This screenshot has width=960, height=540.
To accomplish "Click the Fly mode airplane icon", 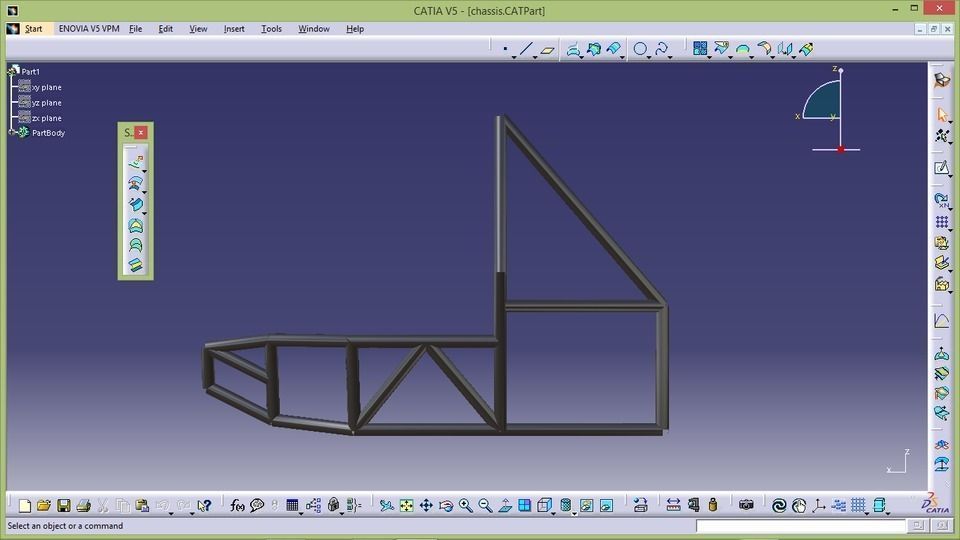I will (386, 505).
